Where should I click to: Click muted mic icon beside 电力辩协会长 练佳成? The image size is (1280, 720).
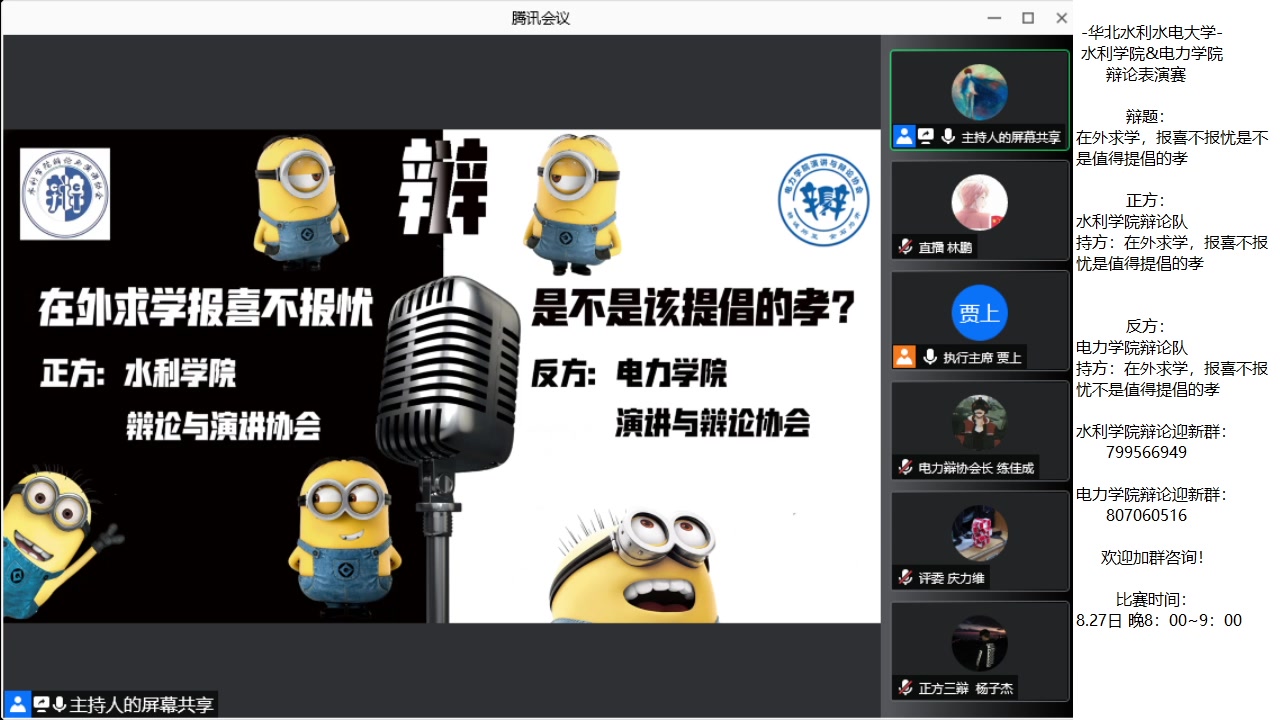905,467
